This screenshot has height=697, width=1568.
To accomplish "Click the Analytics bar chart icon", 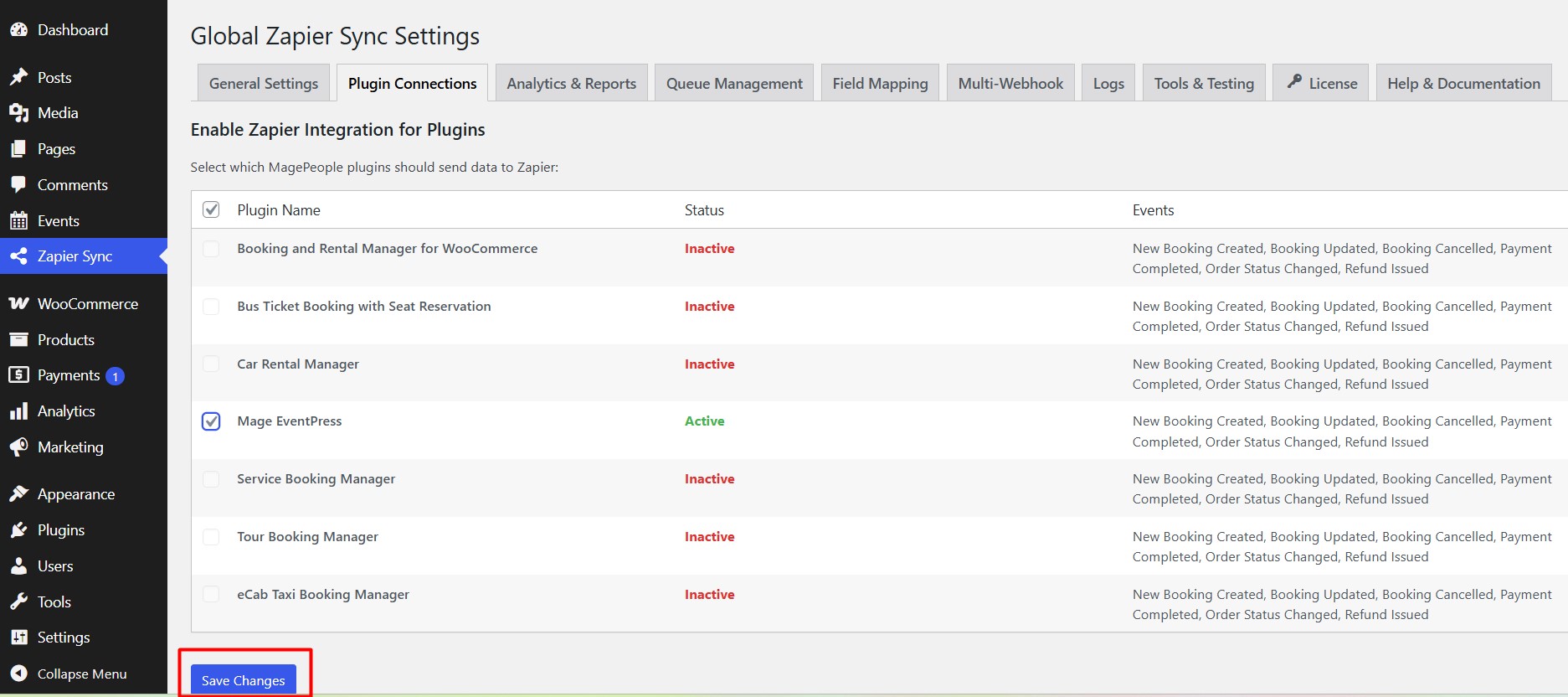I will (x=18, y=411).
